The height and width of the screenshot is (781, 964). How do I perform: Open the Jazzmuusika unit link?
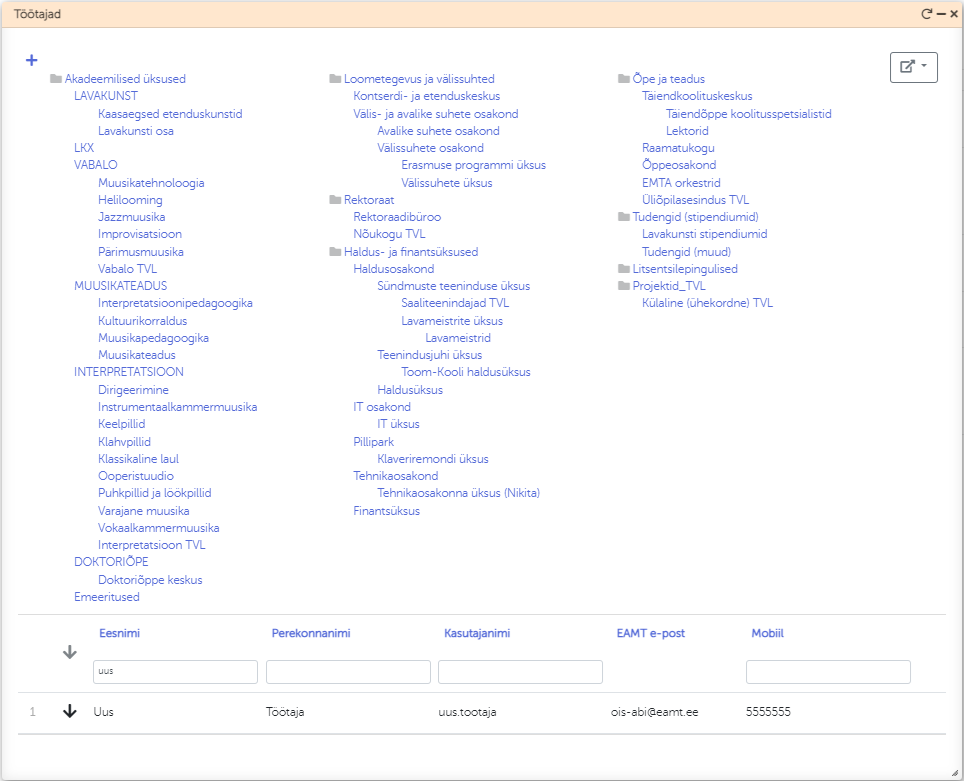(131, 217)
